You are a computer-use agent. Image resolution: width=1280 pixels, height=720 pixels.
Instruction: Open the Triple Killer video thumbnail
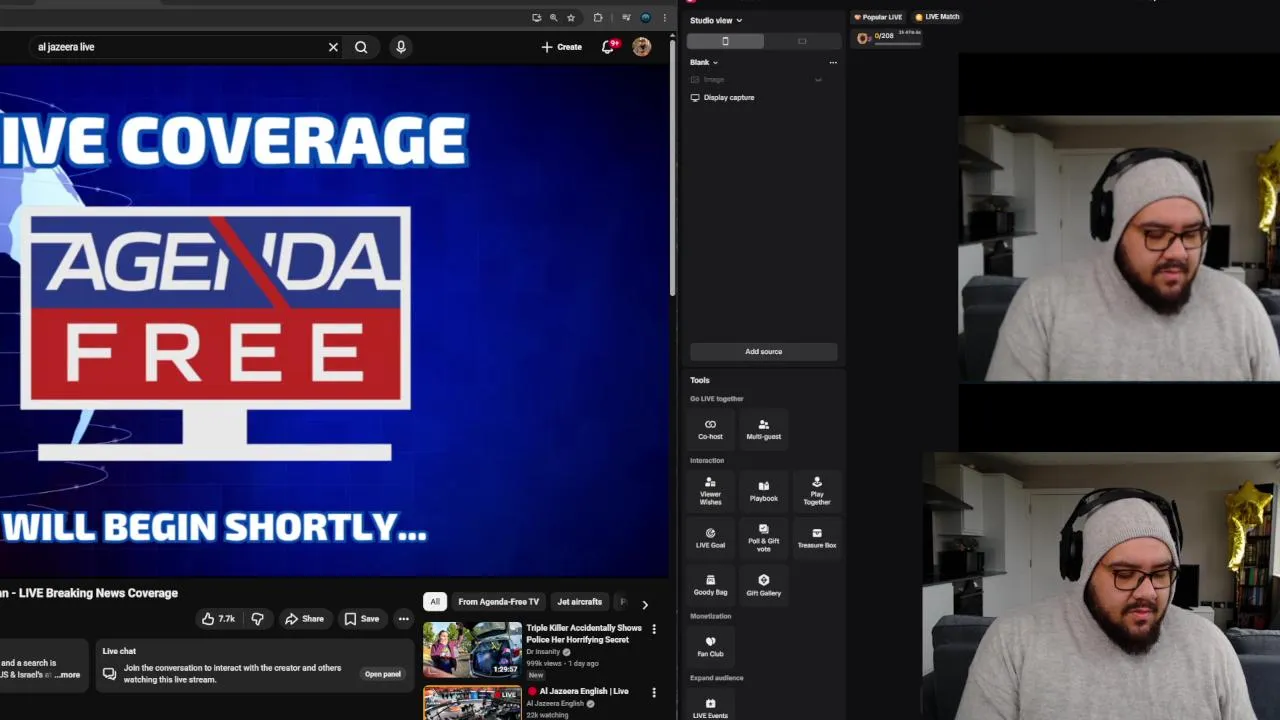pos(472,650)
